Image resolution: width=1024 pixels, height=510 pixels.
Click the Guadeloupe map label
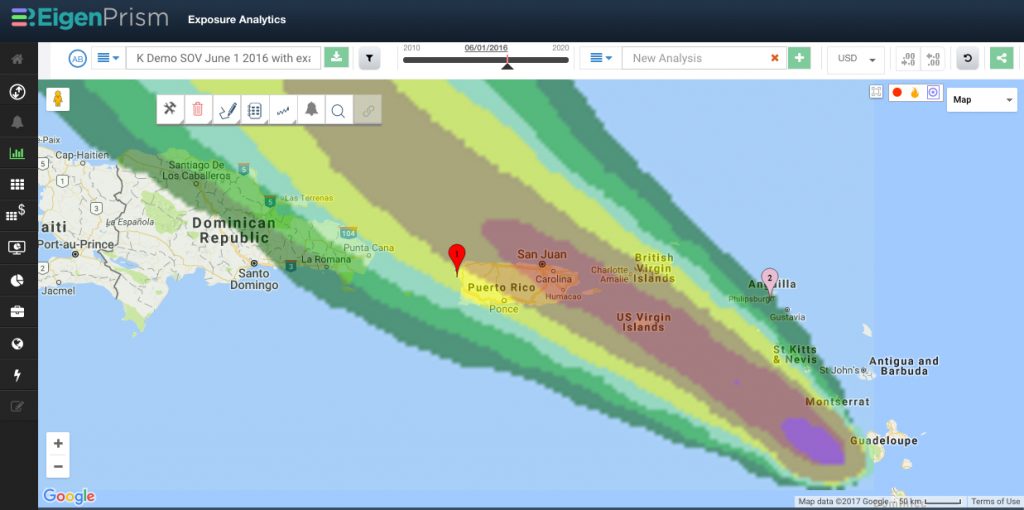pyautogui.click(x=884, y=441)
